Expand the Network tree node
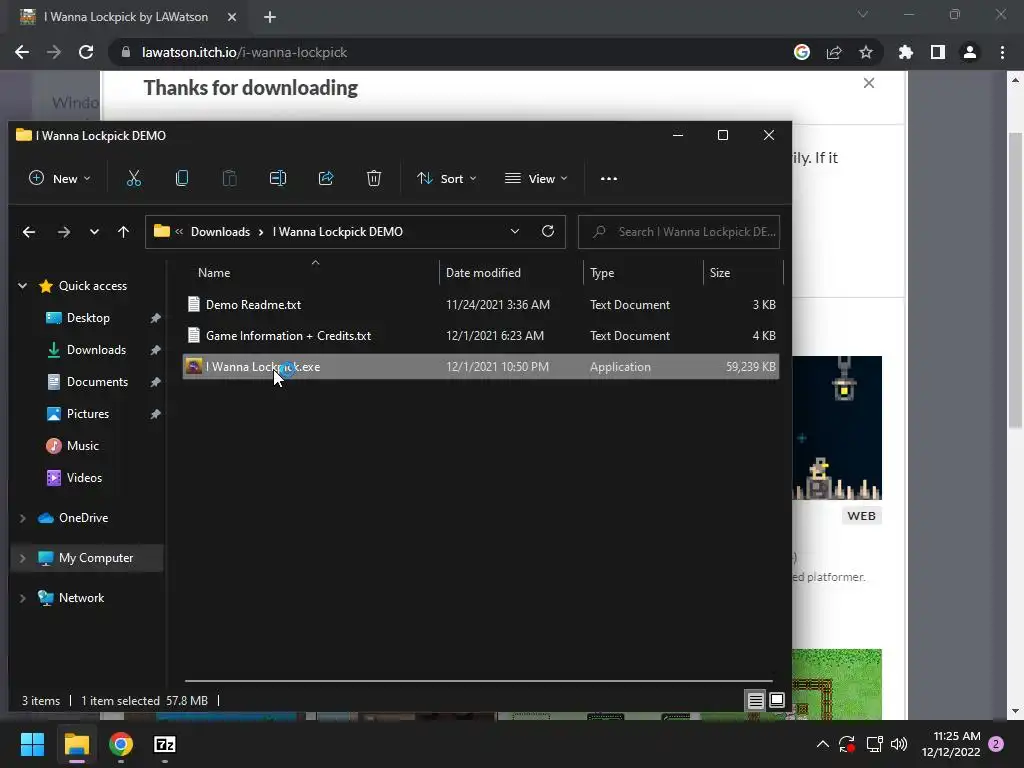 click(x=22, y=598)
